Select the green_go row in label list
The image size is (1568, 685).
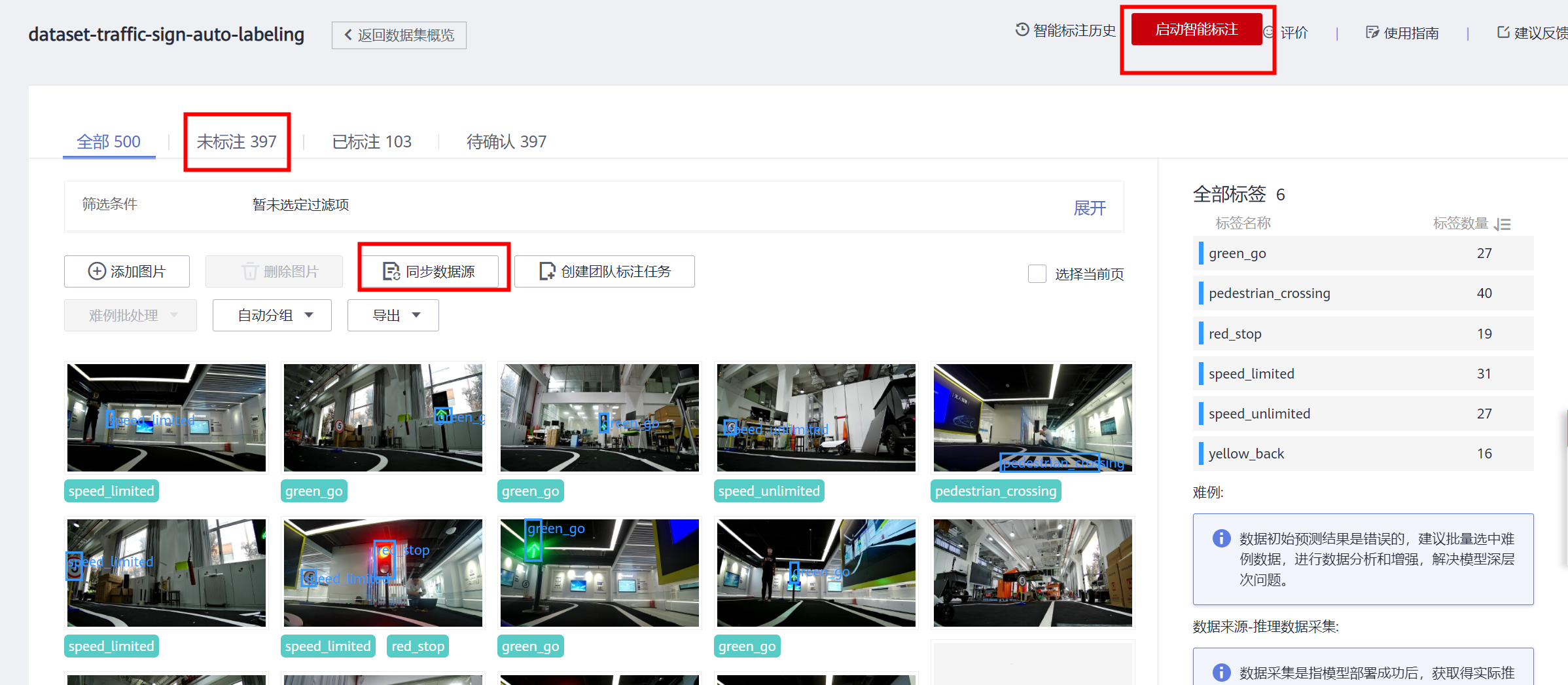[1363, 253]
